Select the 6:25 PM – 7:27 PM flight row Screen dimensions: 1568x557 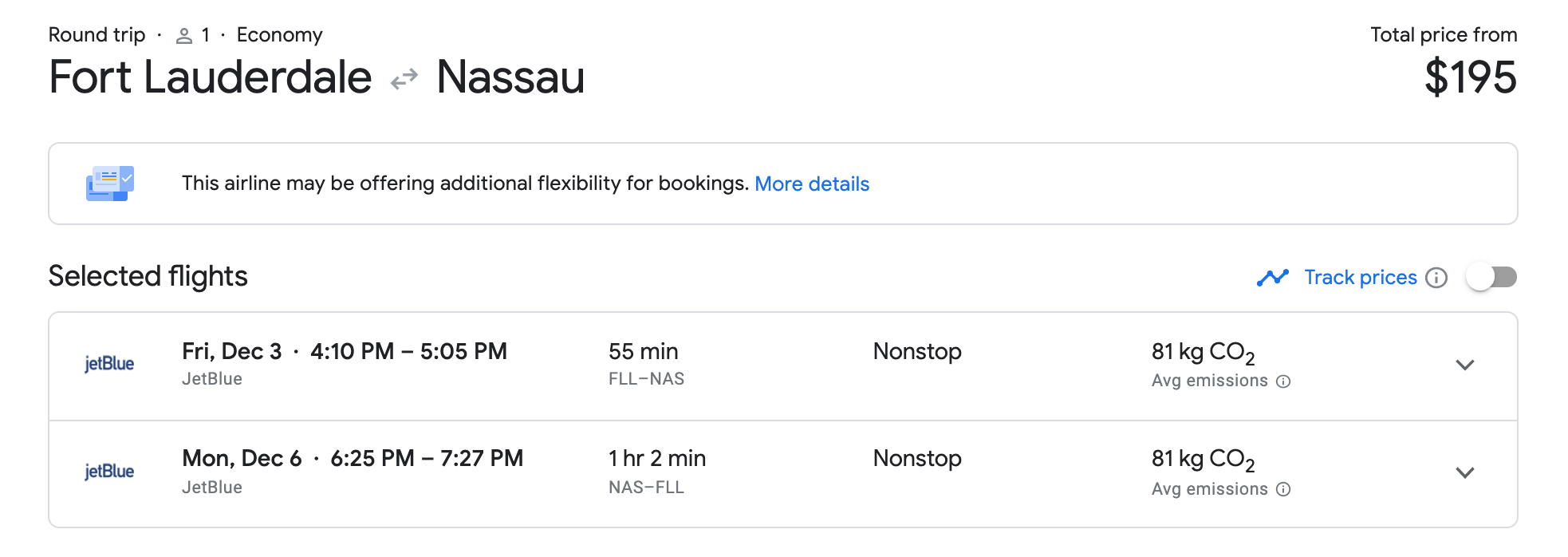click(426, 459)
